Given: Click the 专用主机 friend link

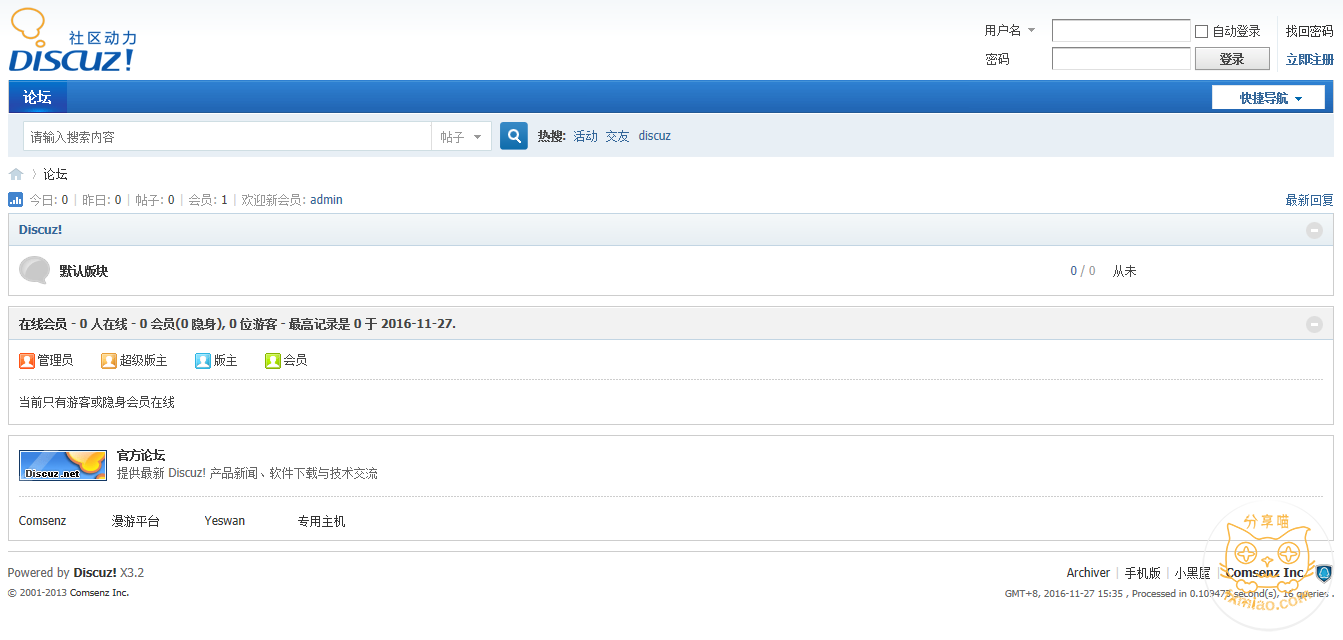Looking at the screenshot, I should pos(321,521).
